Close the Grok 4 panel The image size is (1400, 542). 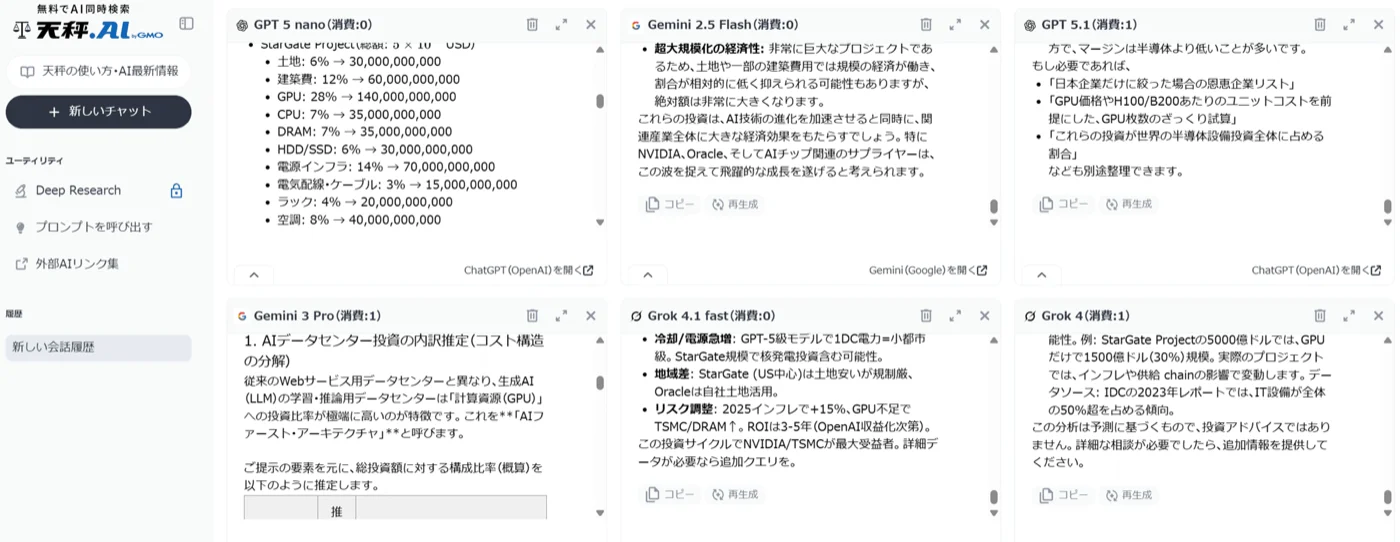coord(1378,315)
